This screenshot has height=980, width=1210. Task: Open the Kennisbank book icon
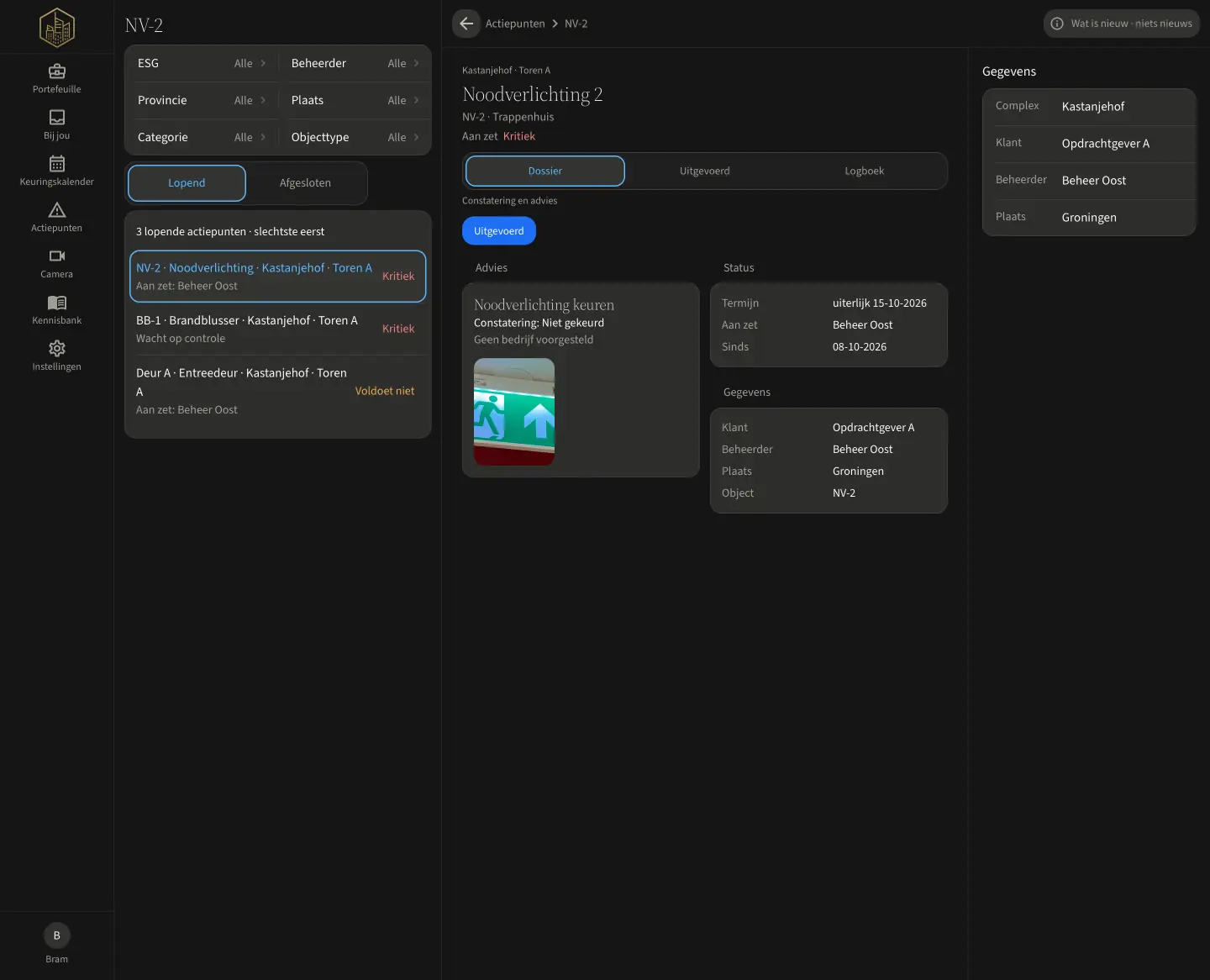[57, 303]
